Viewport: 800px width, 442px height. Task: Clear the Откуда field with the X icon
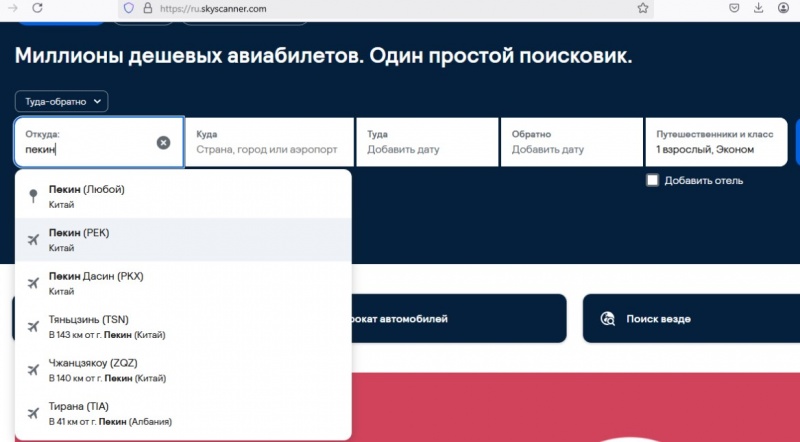pos(163,142)
